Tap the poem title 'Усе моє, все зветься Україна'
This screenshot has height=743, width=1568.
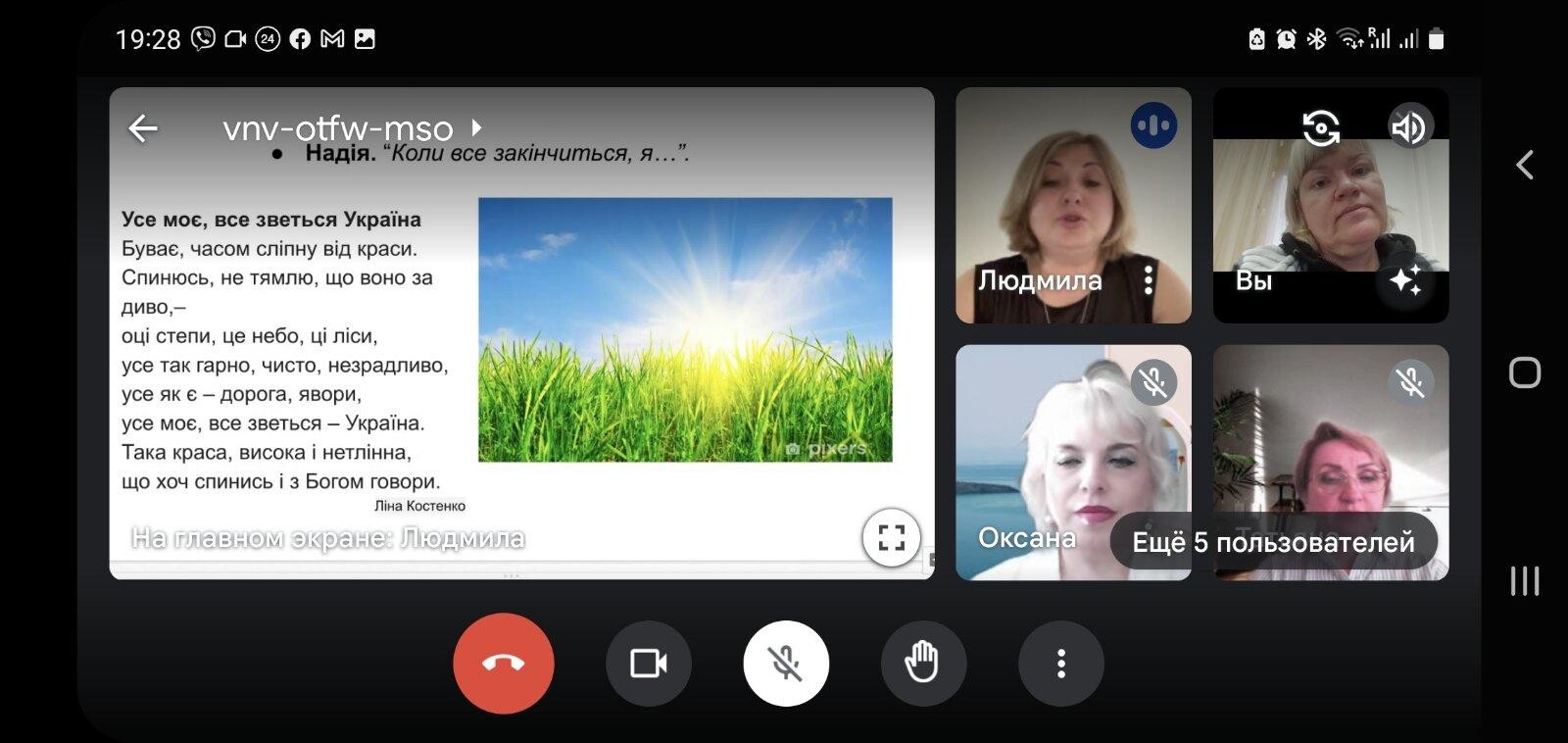271,220
